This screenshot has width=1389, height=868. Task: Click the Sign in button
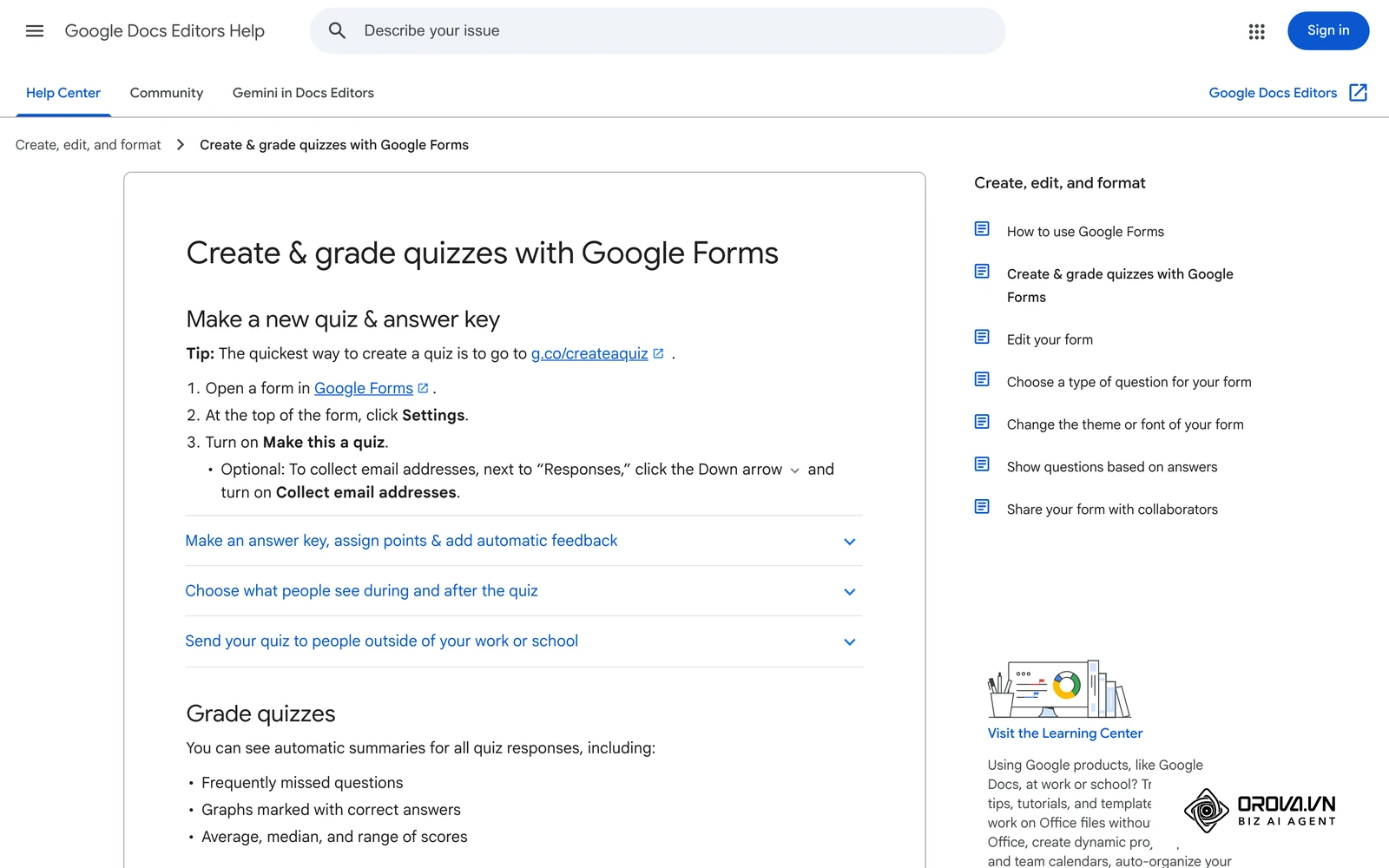(1328, 31)
